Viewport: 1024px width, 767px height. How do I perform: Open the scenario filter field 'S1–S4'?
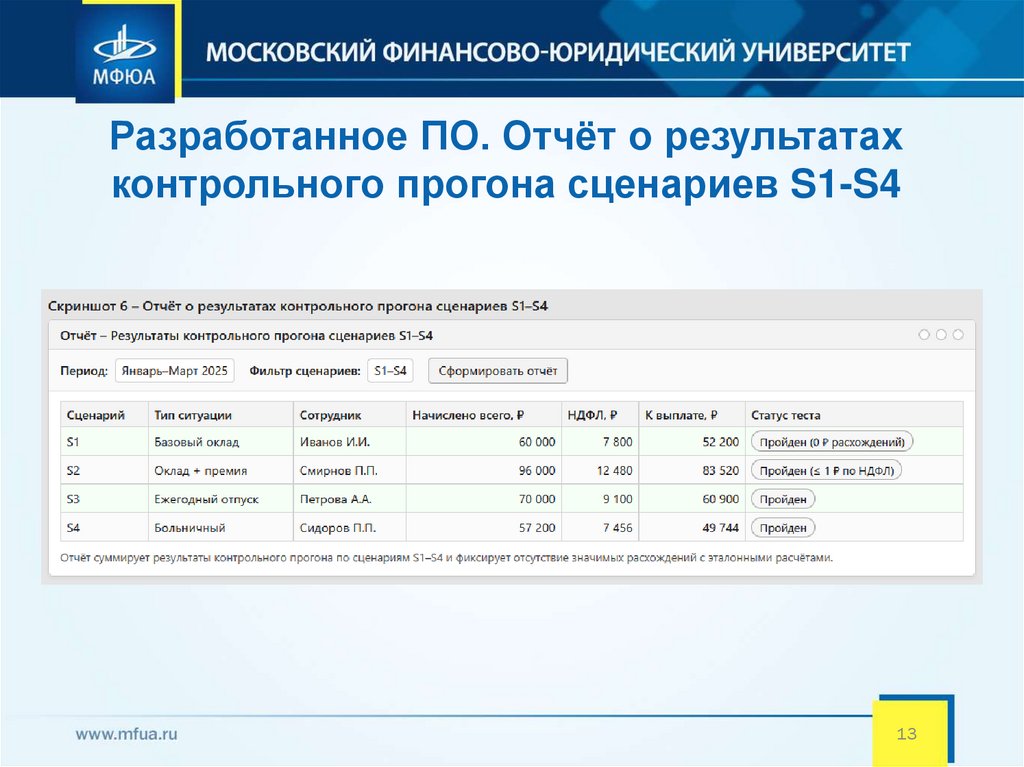pos(390,370)
